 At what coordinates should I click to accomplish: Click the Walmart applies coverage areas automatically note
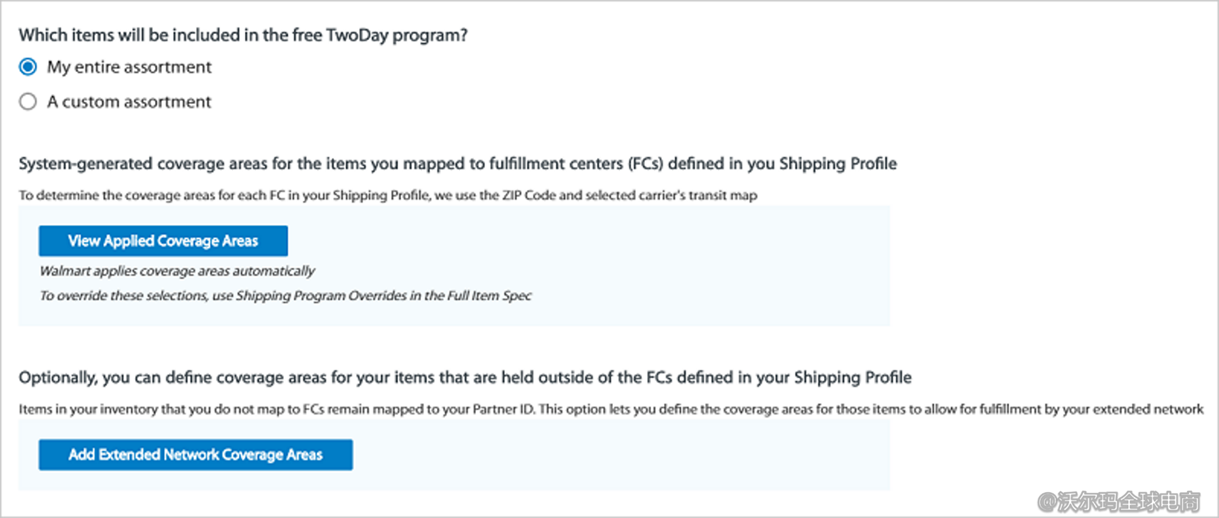[x=177, y=271]
